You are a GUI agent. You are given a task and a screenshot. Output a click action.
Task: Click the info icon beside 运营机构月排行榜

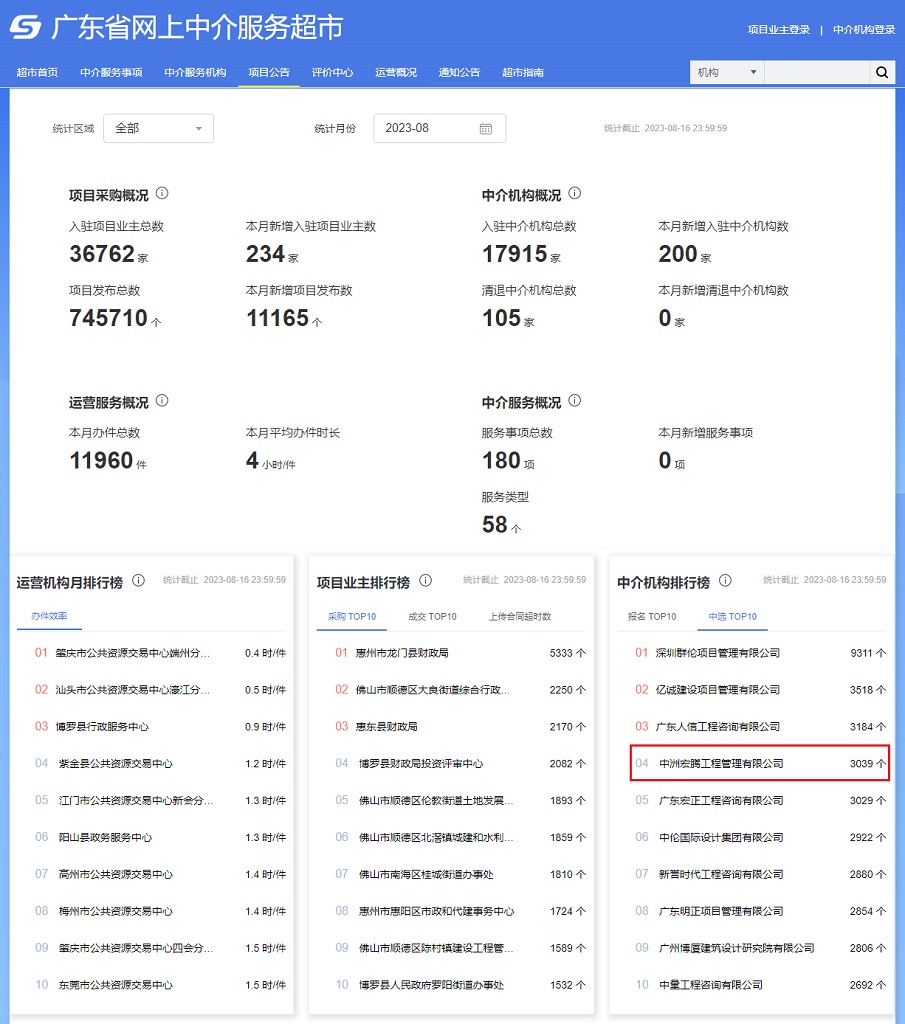pyautogui.click(x=139, y=581)
